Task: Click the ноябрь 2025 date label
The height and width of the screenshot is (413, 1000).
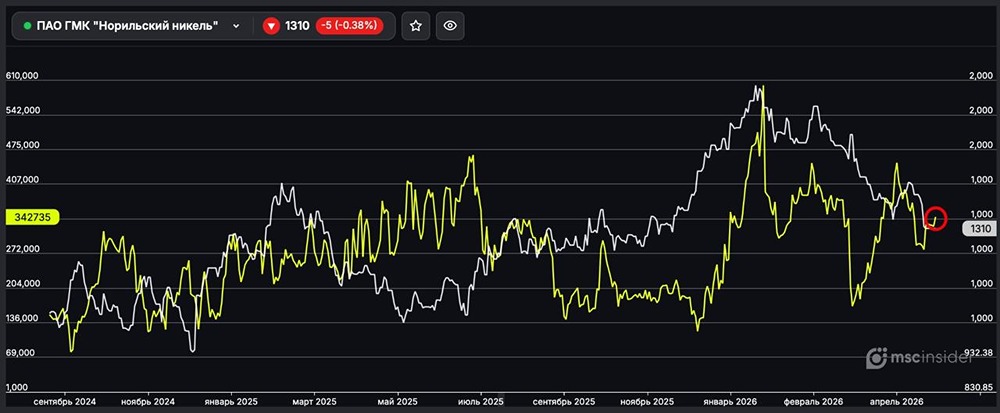Action: click(647, 402)
